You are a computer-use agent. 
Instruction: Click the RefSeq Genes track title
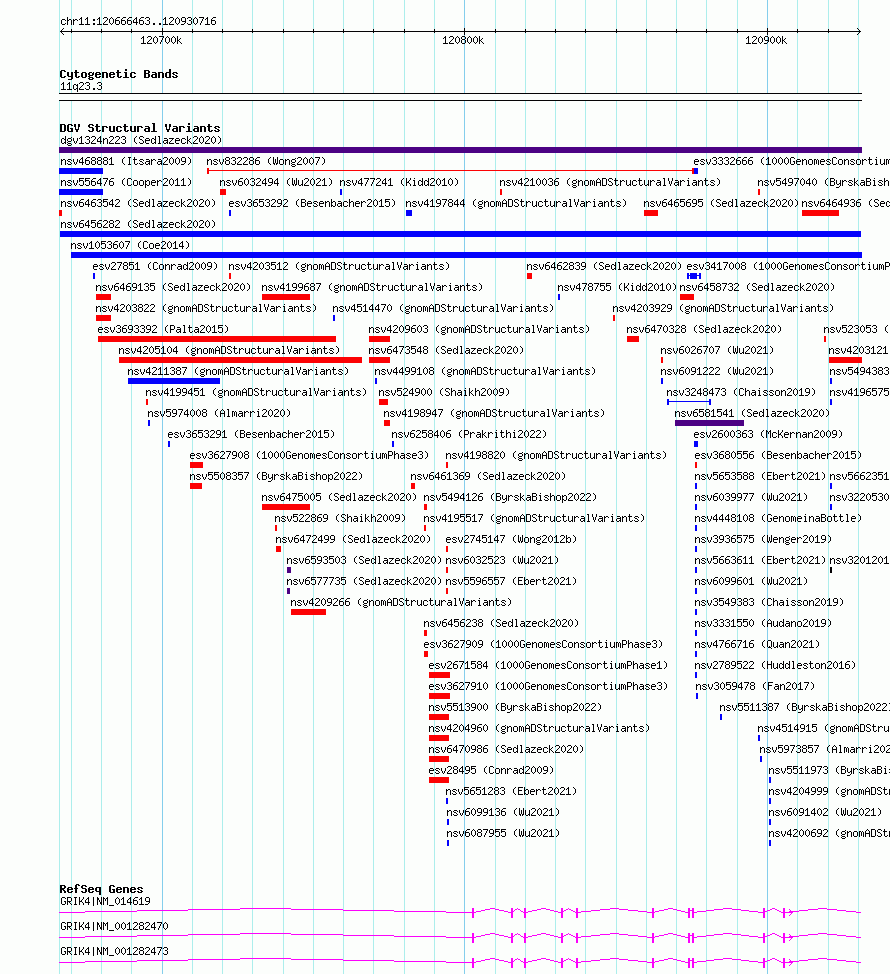coord(101,889)
